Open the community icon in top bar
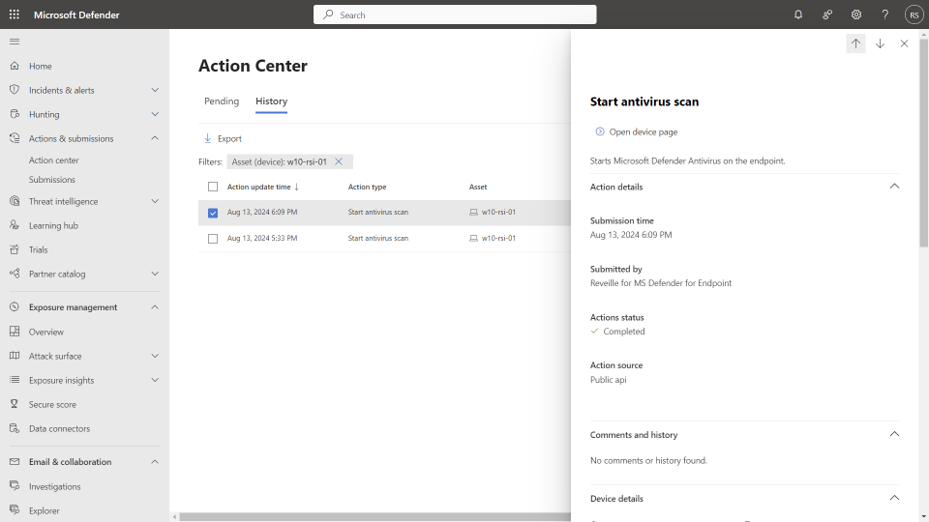The image size is (929, 522). pos(827,14)
